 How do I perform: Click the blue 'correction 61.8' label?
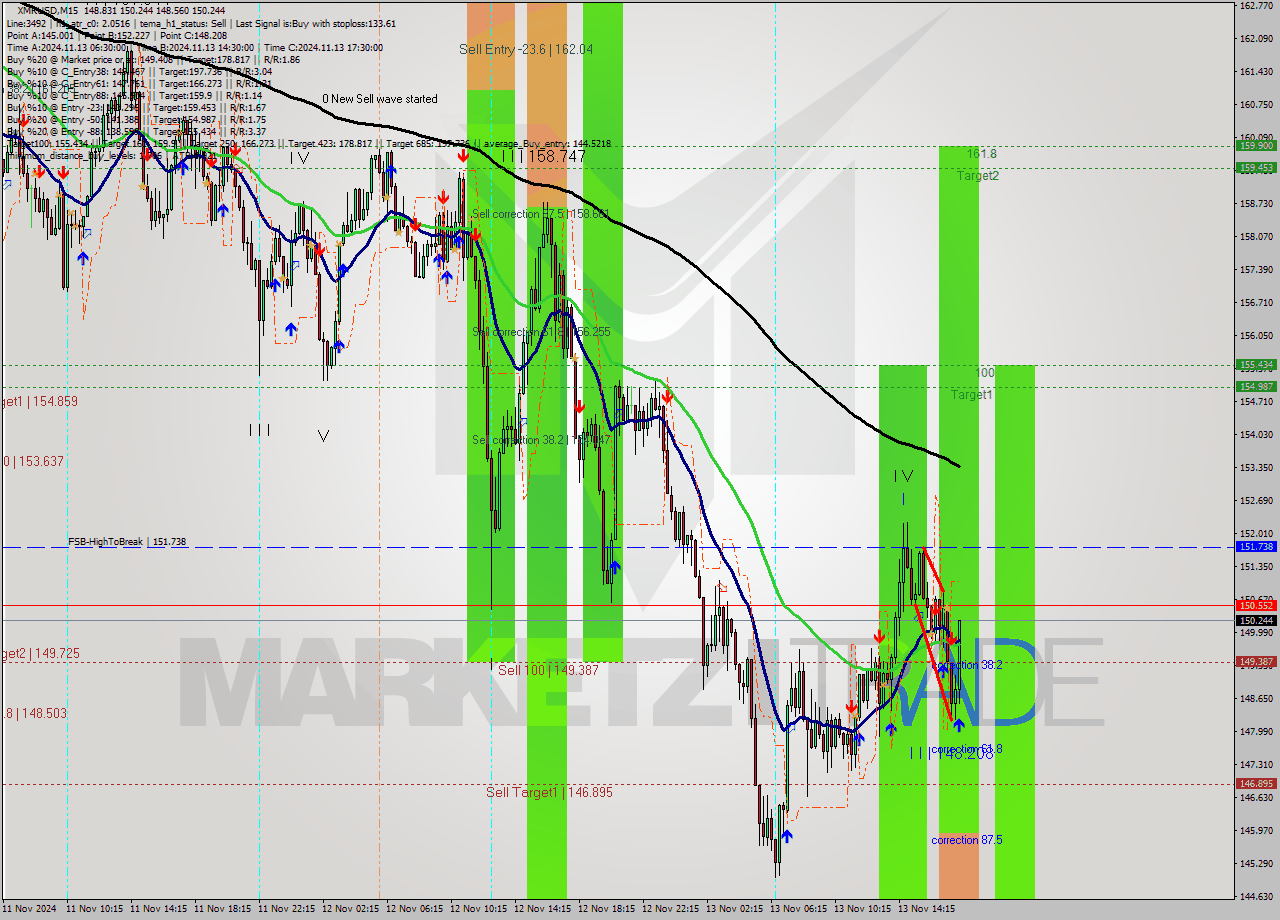tap(967, 749)
